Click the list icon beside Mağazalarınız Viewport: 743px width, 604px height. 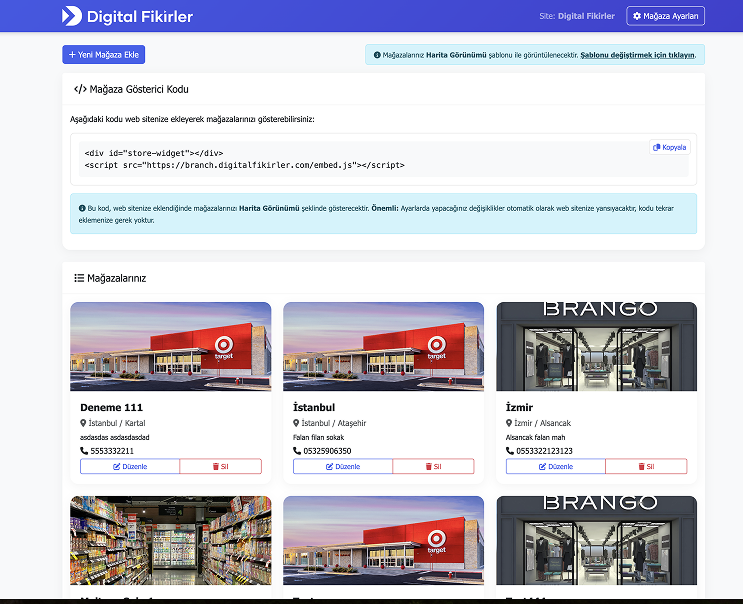pyautogui.click(x=79, y=278)
